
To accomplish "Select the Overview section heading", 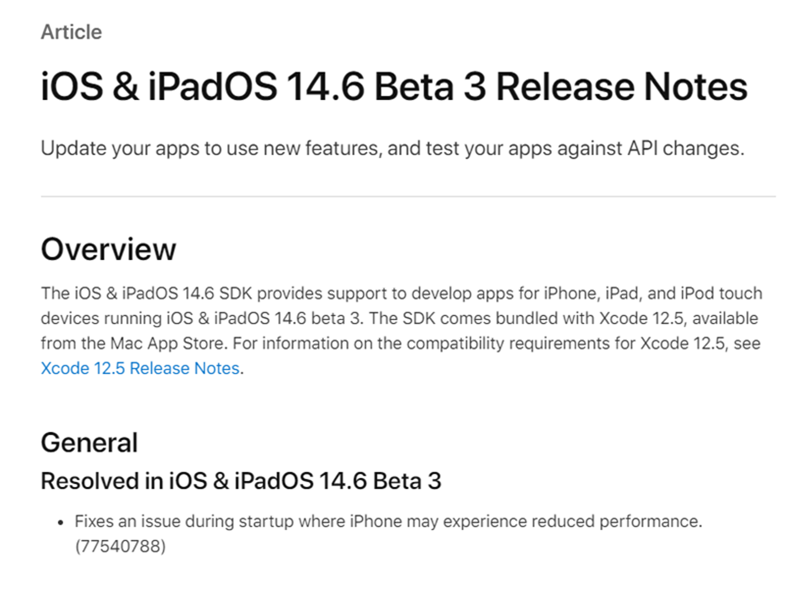I will point(109,249).
